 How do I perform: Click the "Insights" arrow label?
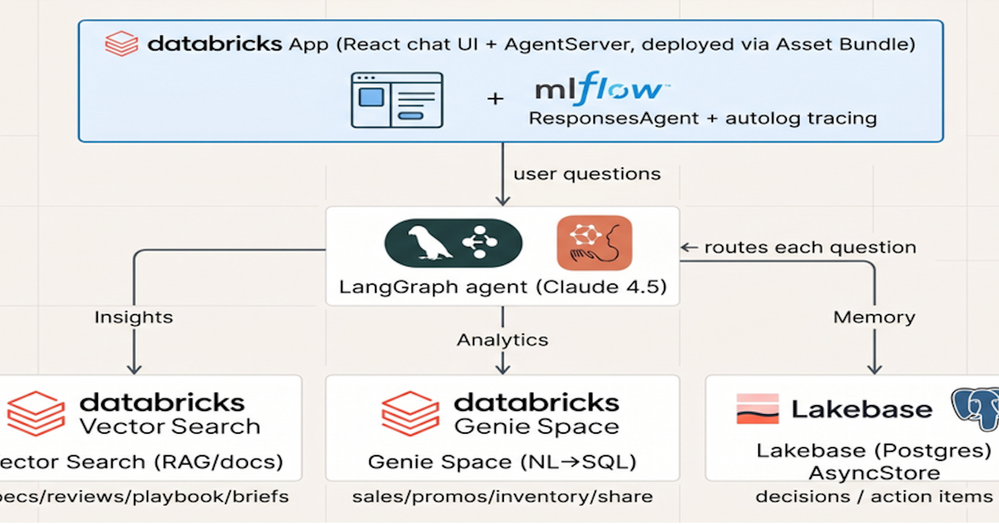pos(134,317)
